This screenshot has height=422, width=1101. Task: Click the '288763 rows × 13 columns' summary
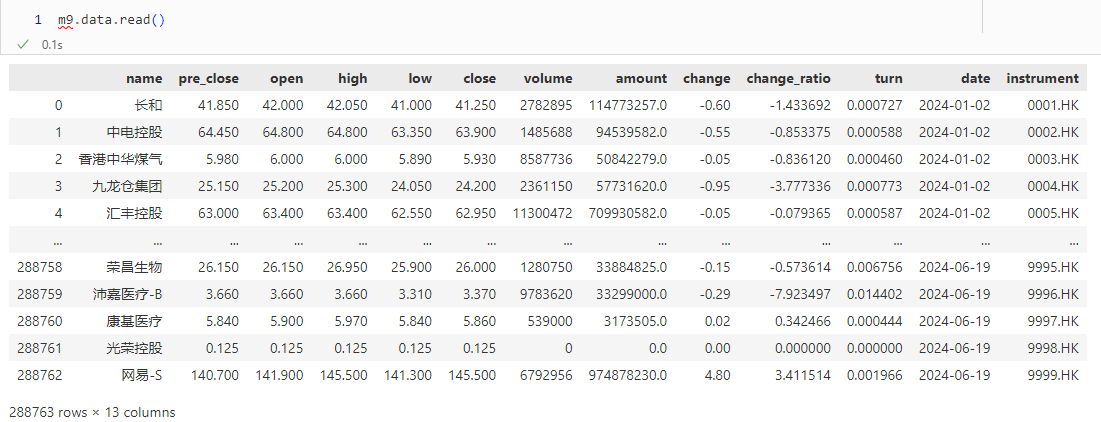pyautogui.click(x=92, y=412)
